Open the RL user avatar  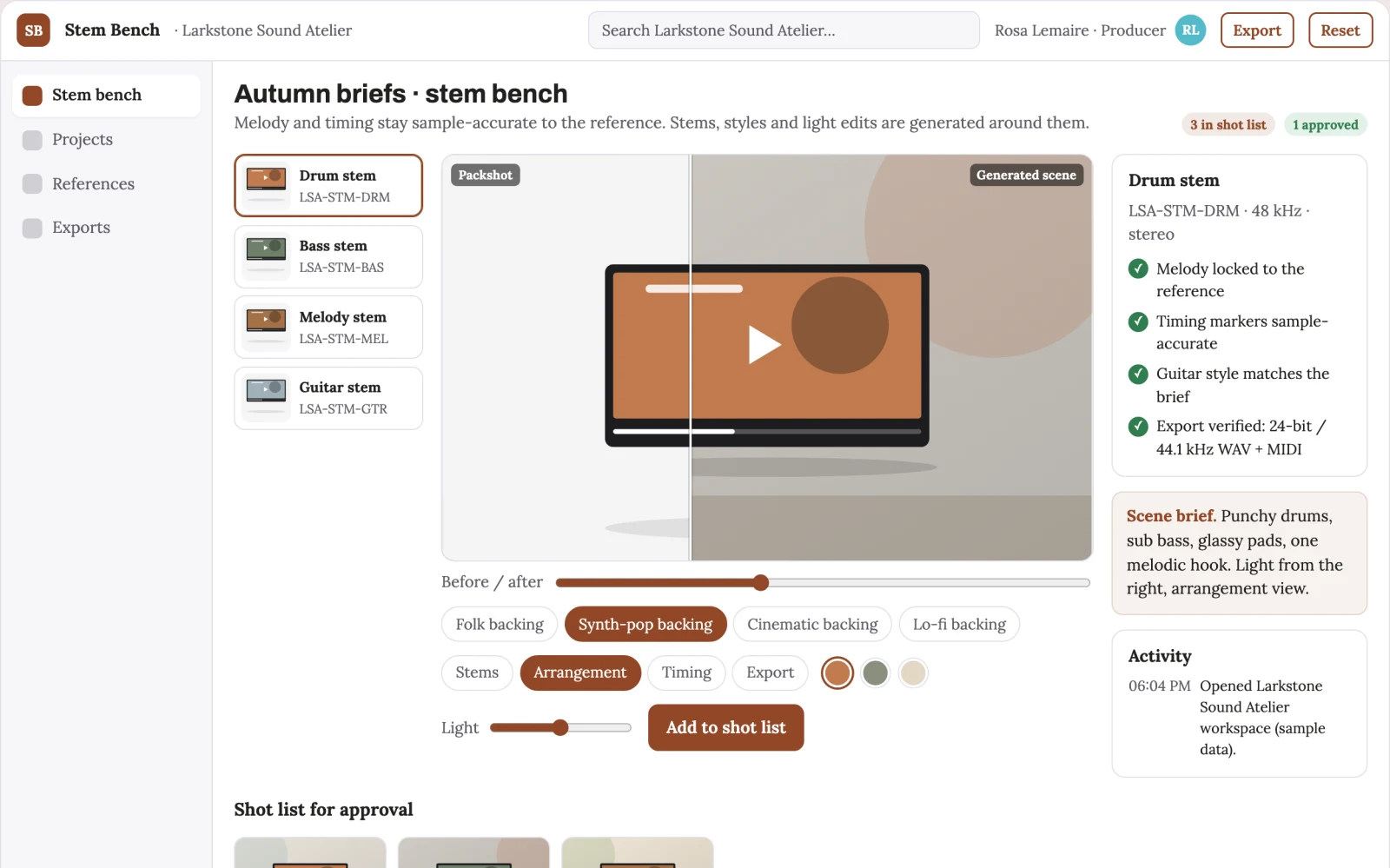(1190, 30)
